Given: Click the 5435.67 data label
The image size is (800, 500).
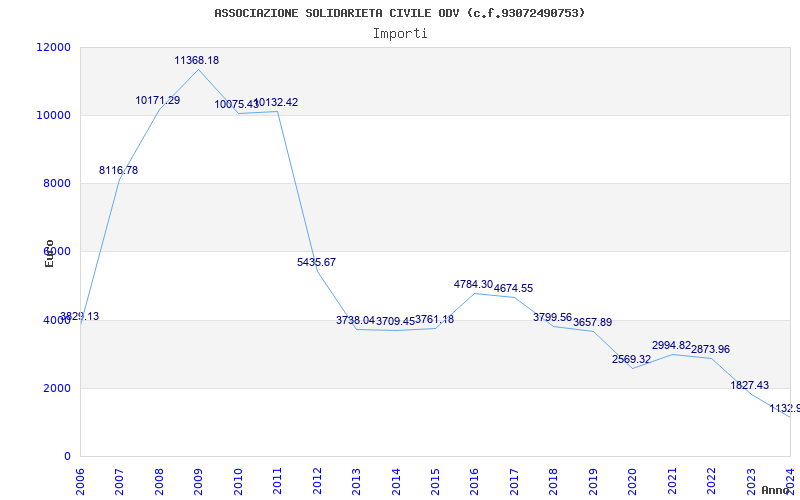Looking at the screenshot, I should [316, 262].
